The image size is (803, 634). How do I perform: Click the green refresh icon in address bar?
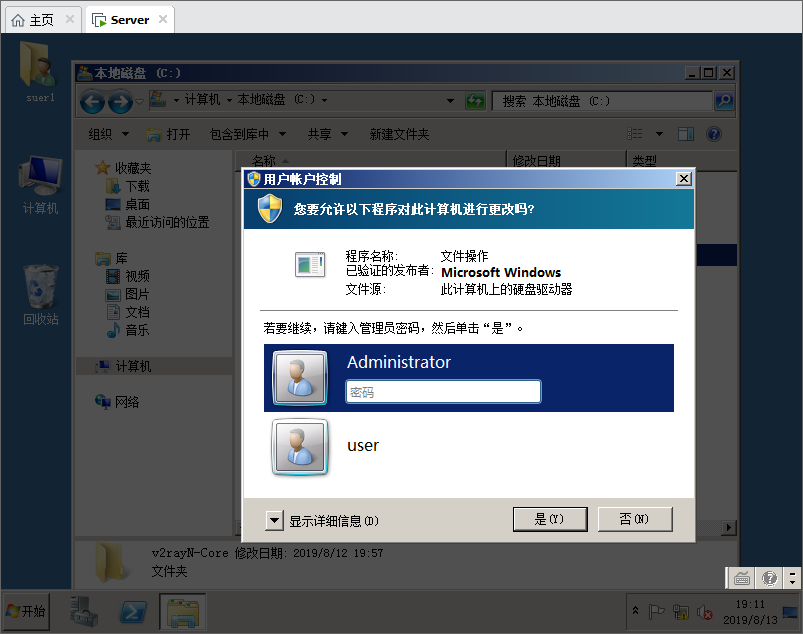tap(475, 101)
